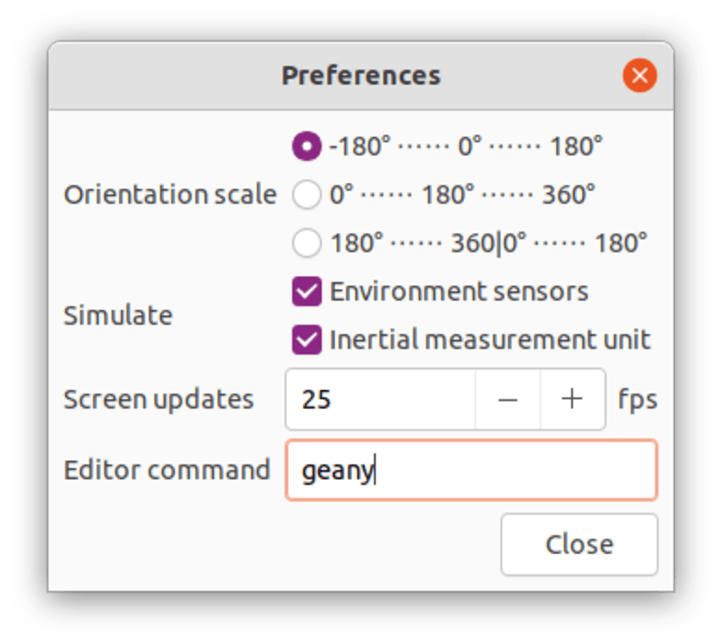This screenshot has width=720, height=644.
Task: Click the "Screen updates" label
Action: 158,399
